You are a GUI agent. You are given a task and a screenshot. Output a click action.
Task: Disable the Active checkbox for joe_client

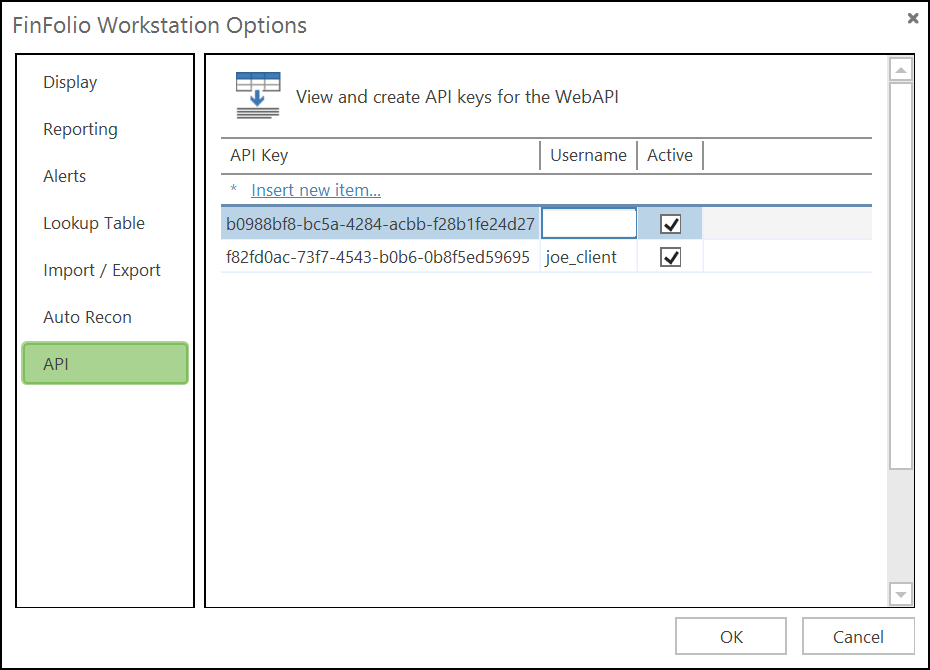[x=669, y=256]
